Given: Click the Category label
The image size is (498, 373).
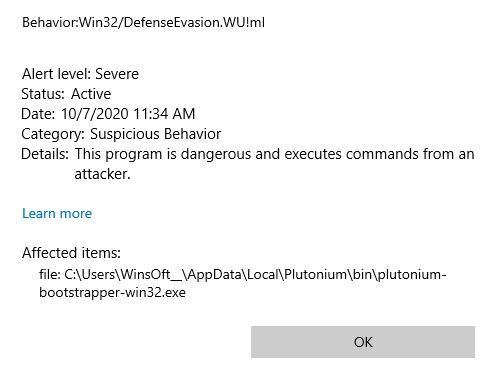Looking at the screenshot, I should pos(53,134).
